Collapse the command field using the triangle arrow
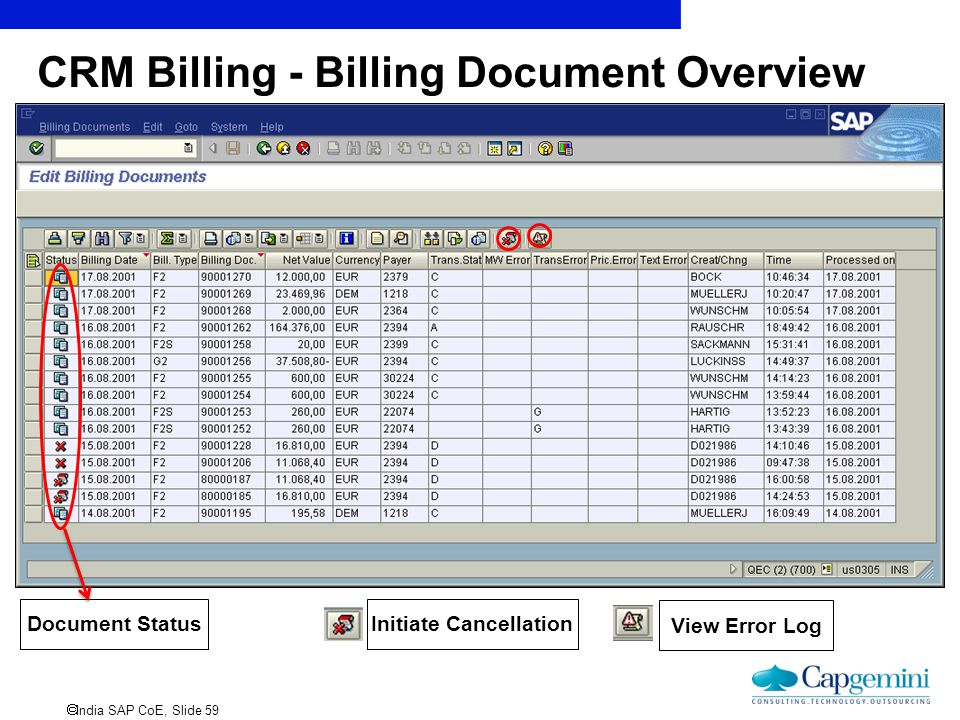 212,148
